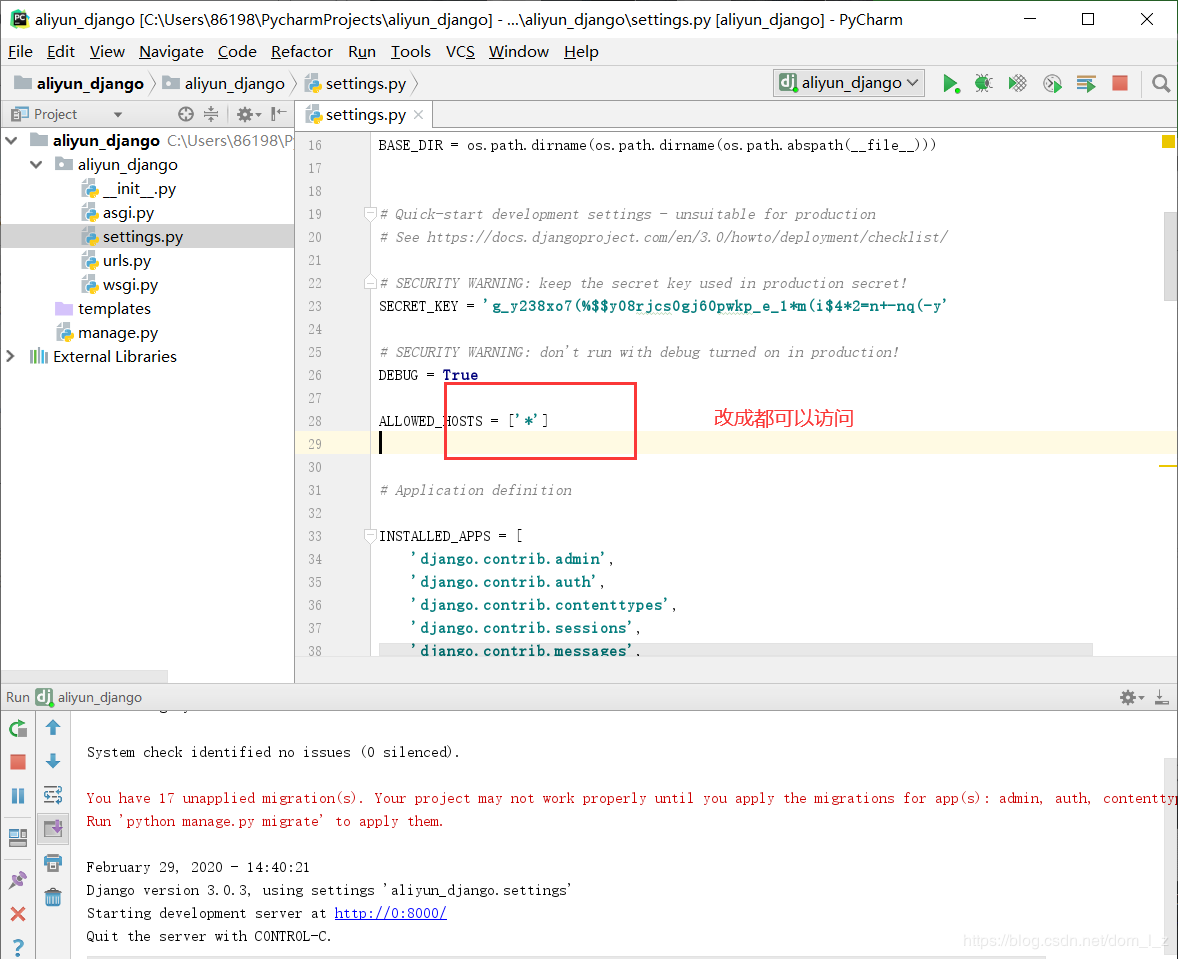Open the Tools menu
Screen dimensions: 1178x959
[x=410, y=52]
